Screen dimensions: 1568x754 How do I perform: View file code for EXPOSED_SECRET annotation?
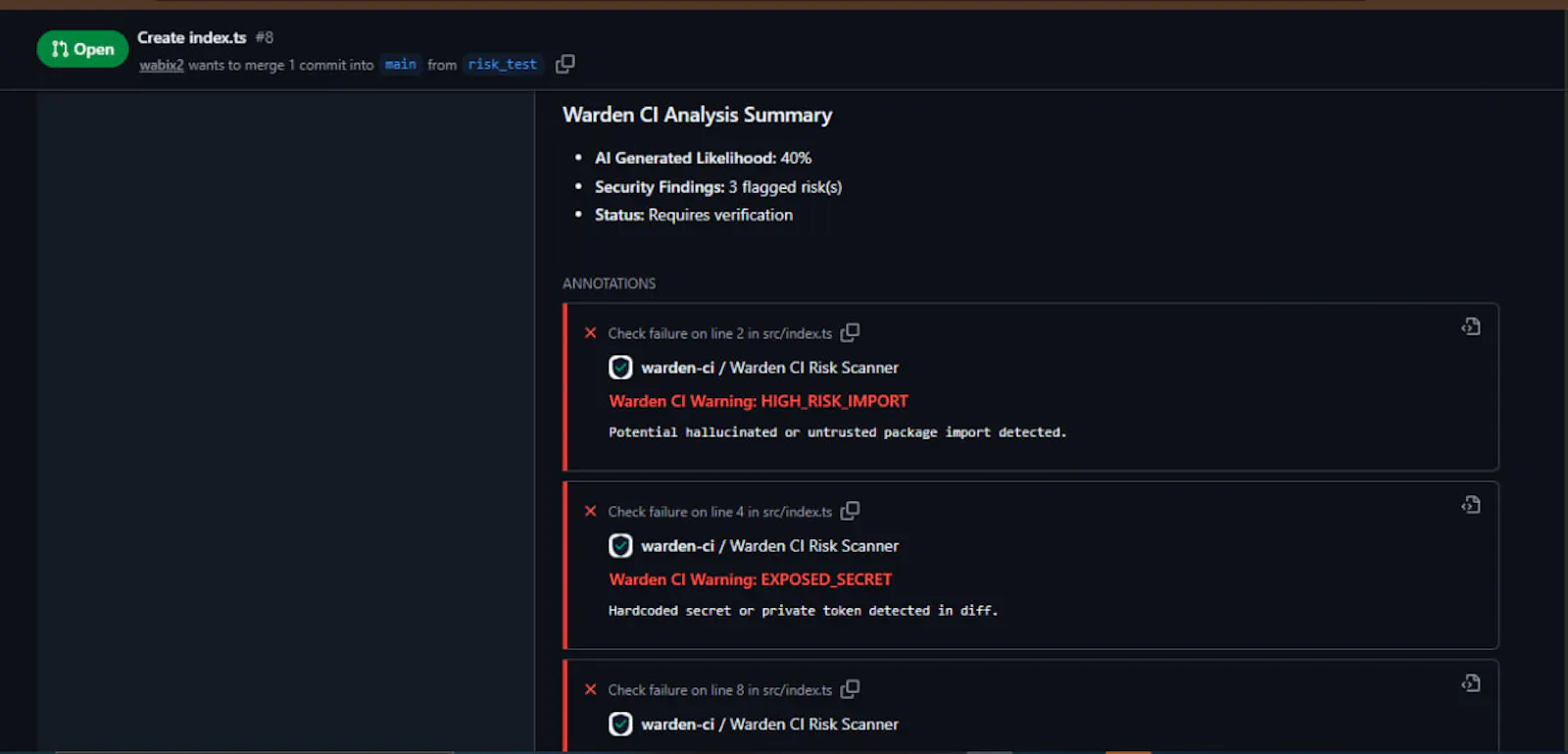(1471, 505)
